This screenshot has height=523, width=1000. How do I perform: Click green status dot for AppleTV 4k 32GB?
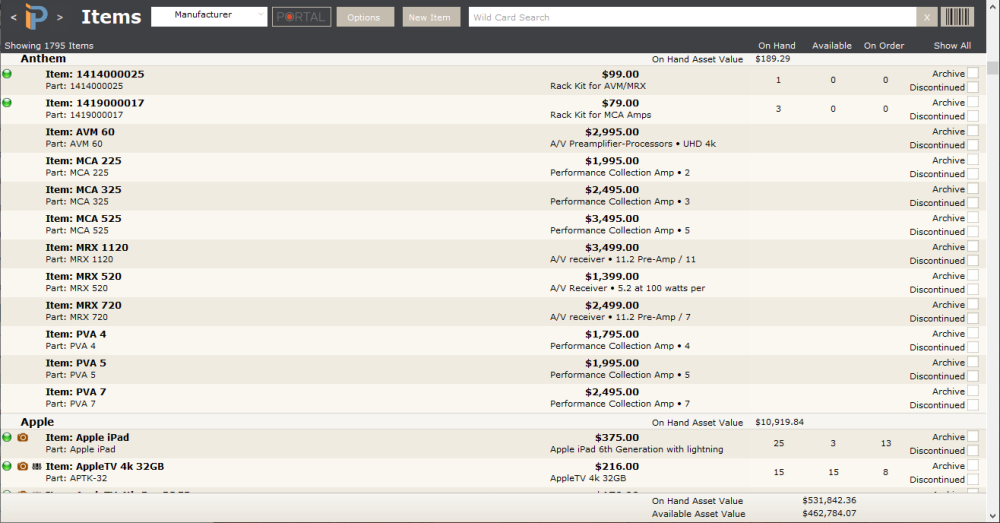tap(7, 466)
